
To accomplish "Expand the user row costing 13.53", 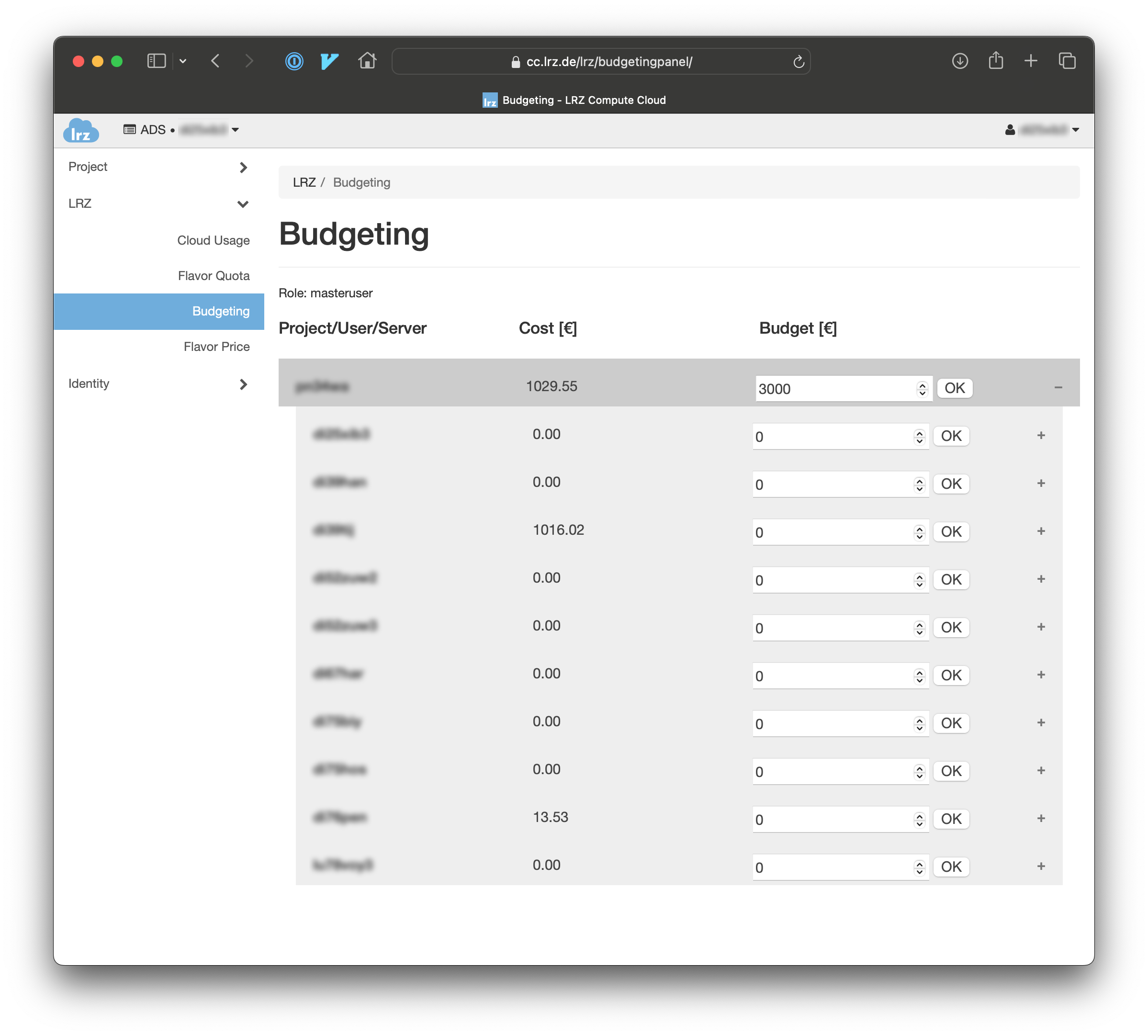I will pyautogui.click(x=1041, y=818).
